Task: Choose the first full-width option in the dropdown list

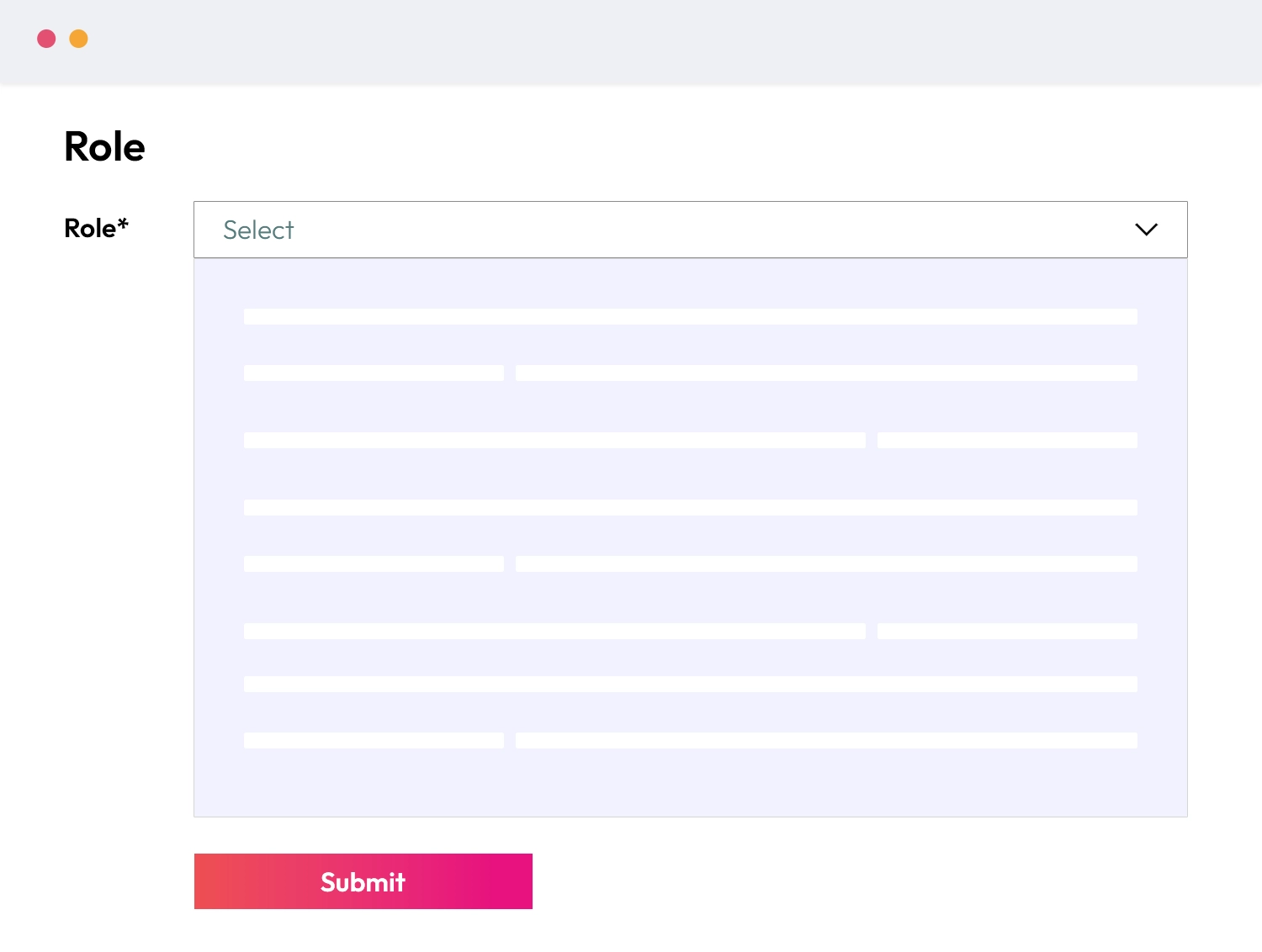Action: click(x=690, y=316)
